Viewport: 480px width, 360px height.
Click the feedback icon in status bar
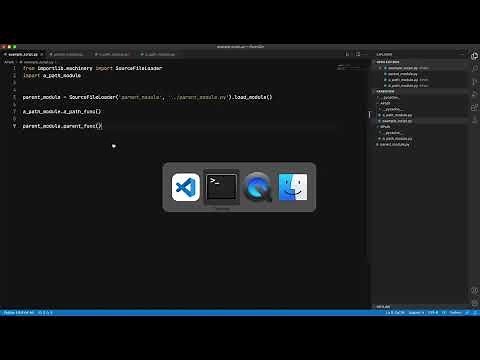[468, 313]
